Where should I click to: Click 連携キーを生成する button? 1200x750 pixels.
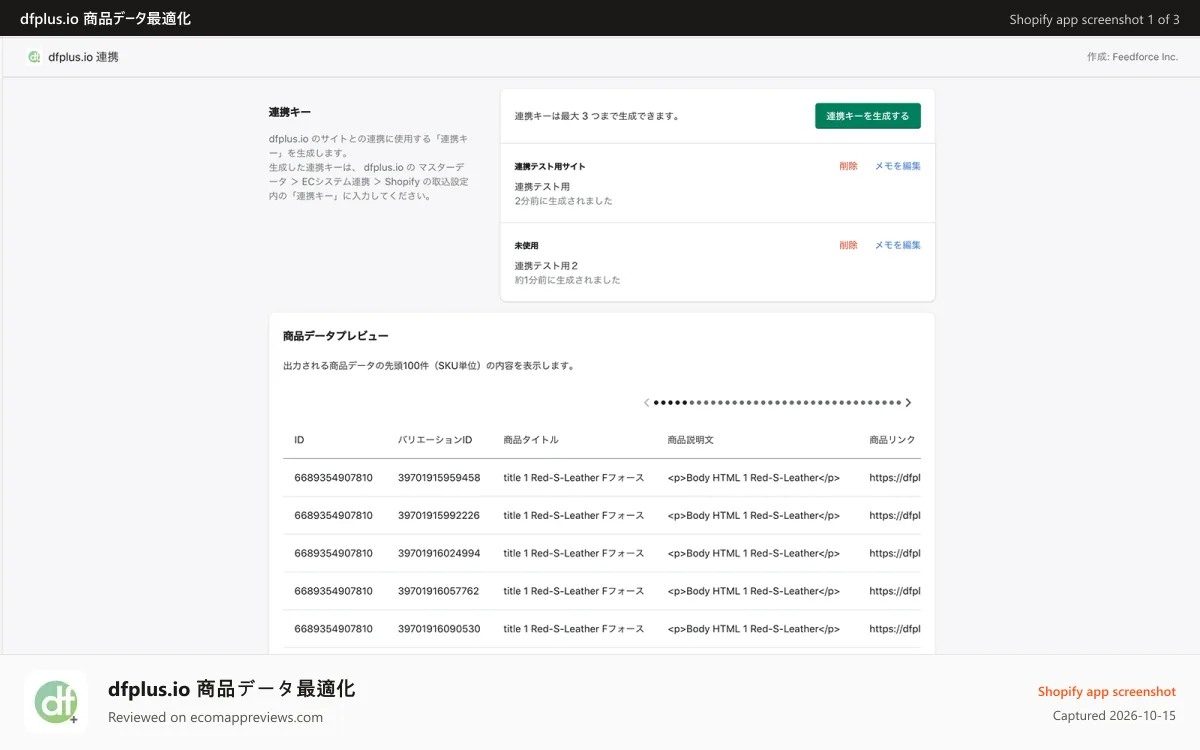pos(868,116)
